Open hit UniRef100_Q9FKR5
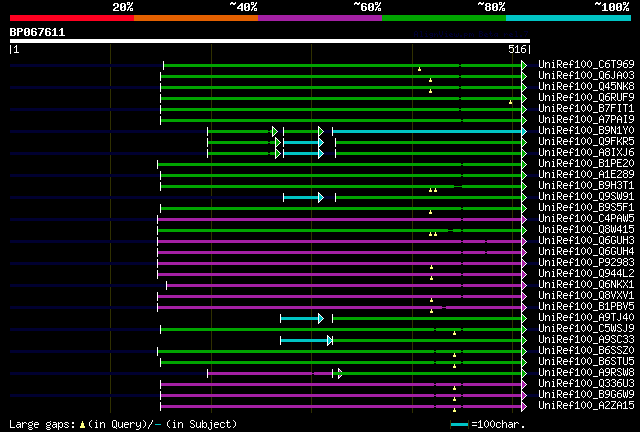This screenshot has width=640, height=432. coord(586,141)
